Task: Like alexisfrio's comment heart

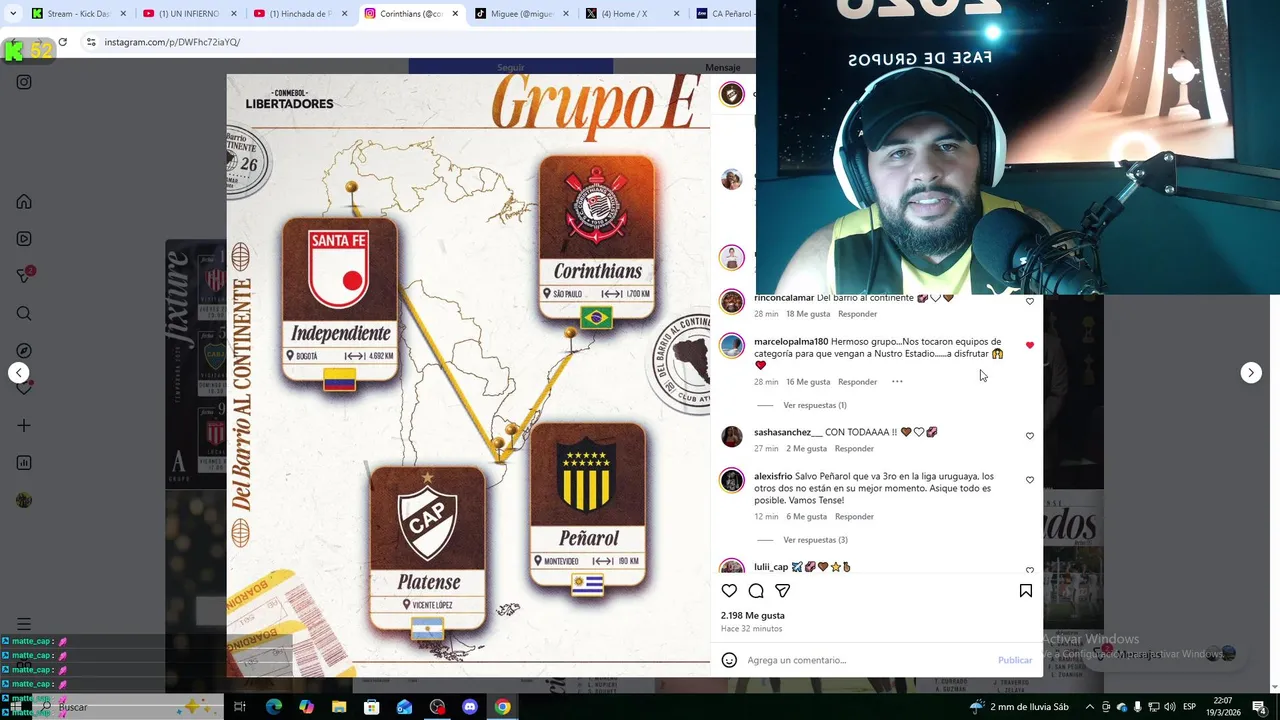Action: [1030, 480]
